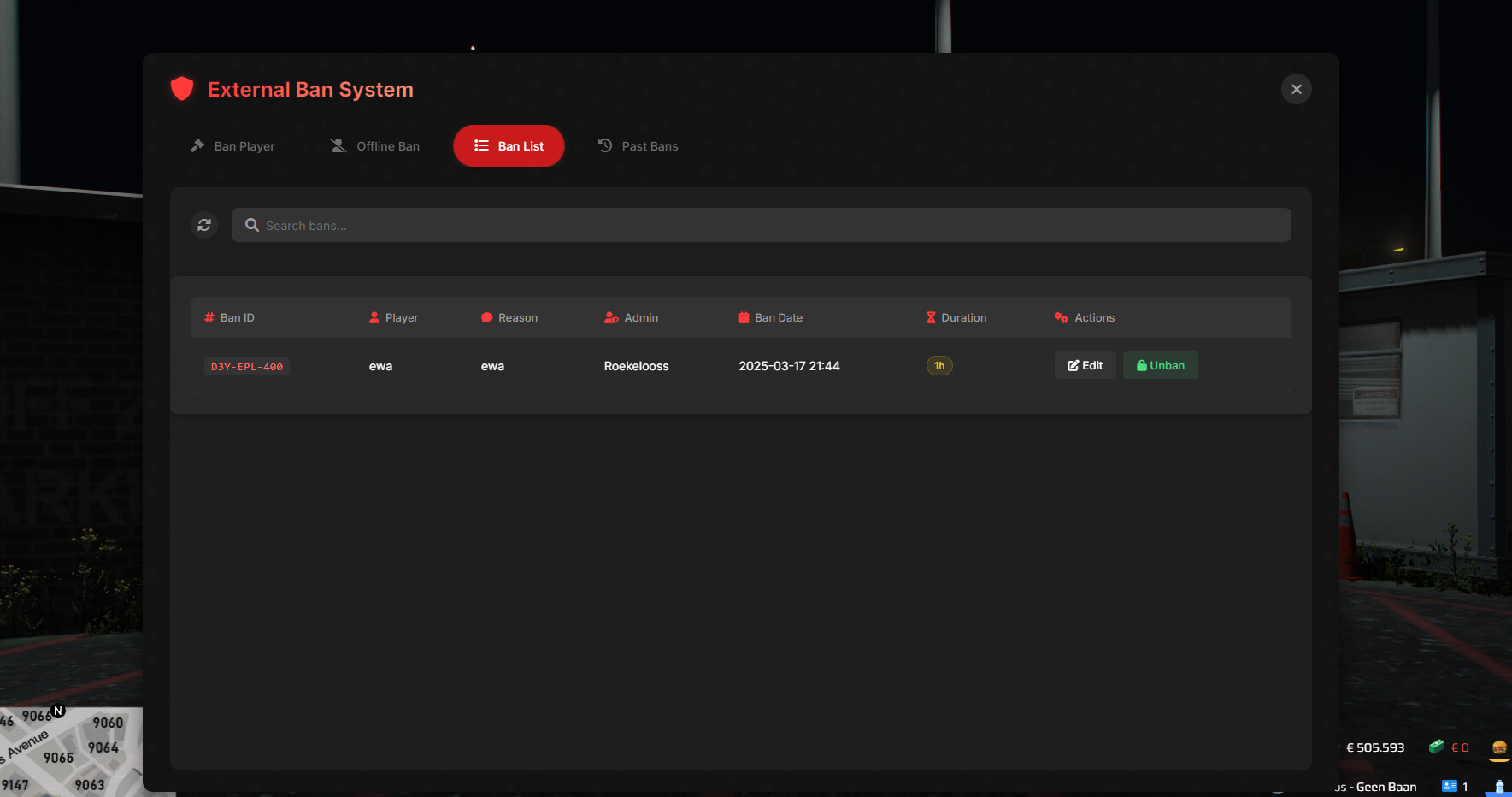The height and width of the screenshot is (797, 1512).
Task: Open the Ban List tab
Action: click(x=508, y=145)
